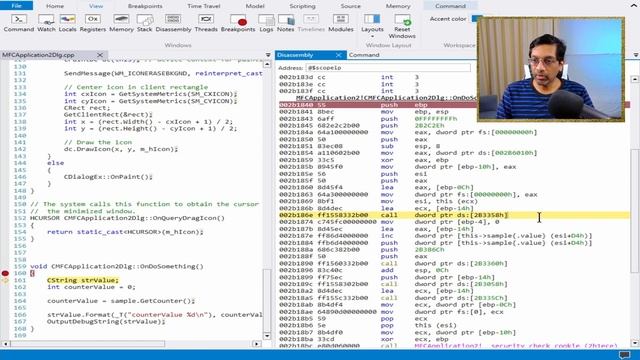Open the Timelines window icon

point(311,23)
